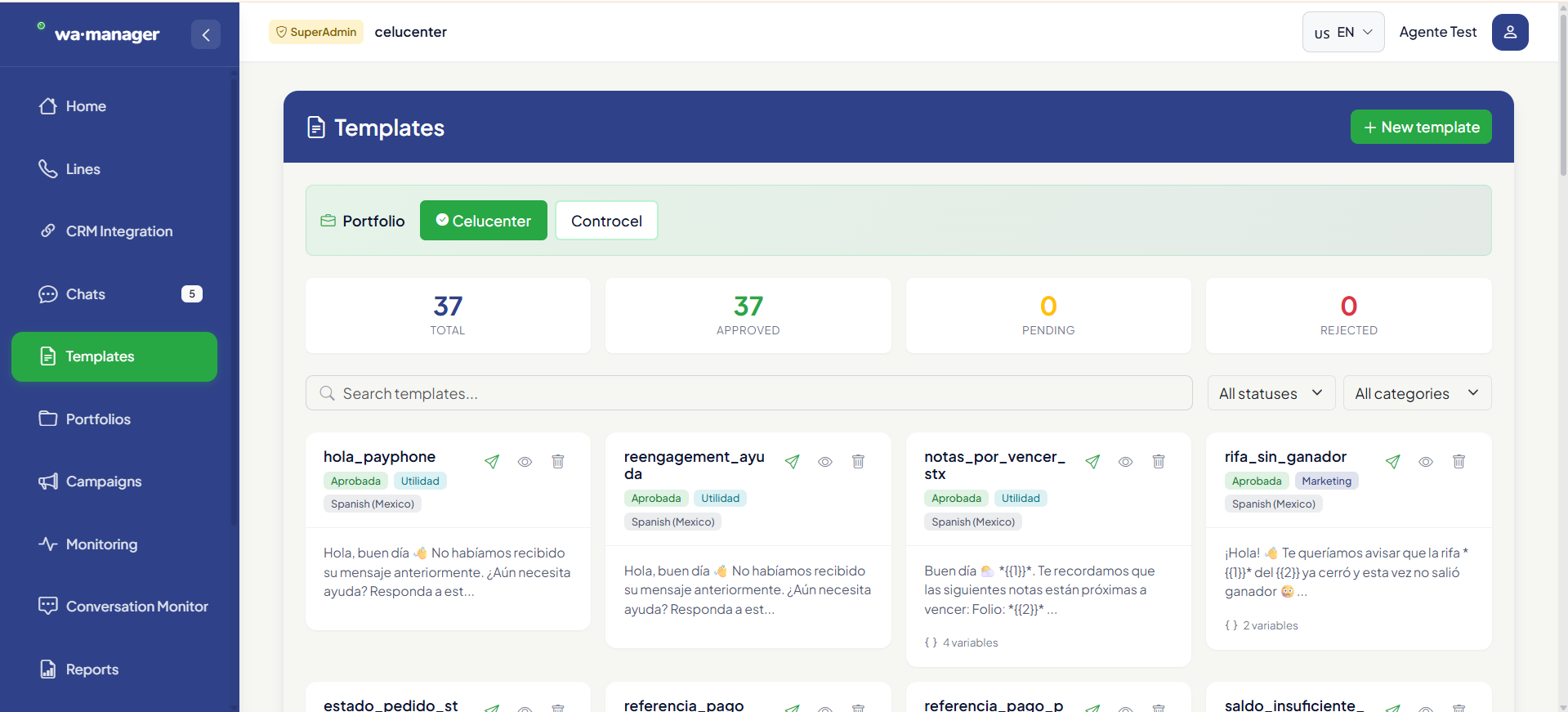Screen dimensions: 1568x712
Task: Open Chats in sidebar
Action: pyautogui.click(x=114, y=294)
